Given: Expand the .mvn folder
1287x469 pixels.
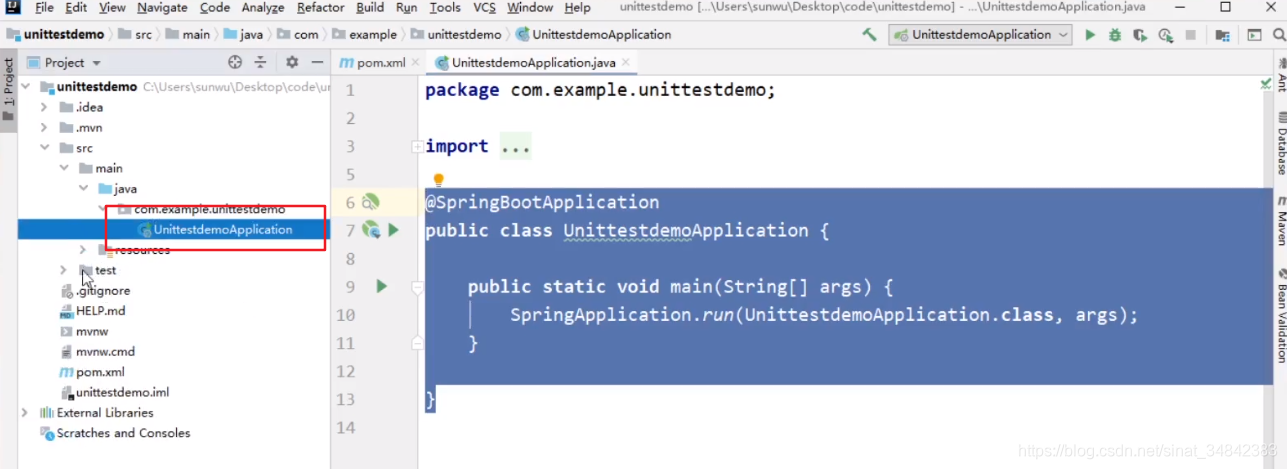Looking at the screenshot, I should pos(43,128).
